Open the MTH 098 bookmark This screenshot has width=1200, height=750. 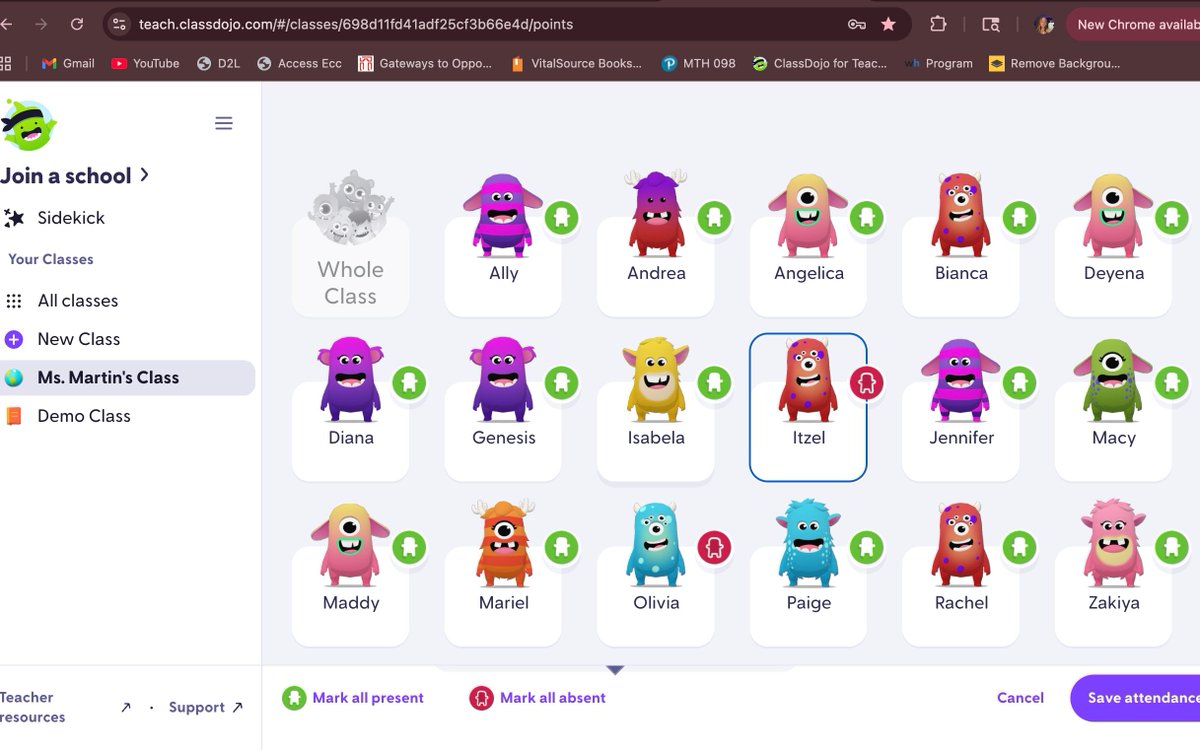pyautogui.click(x=698, y=63)
